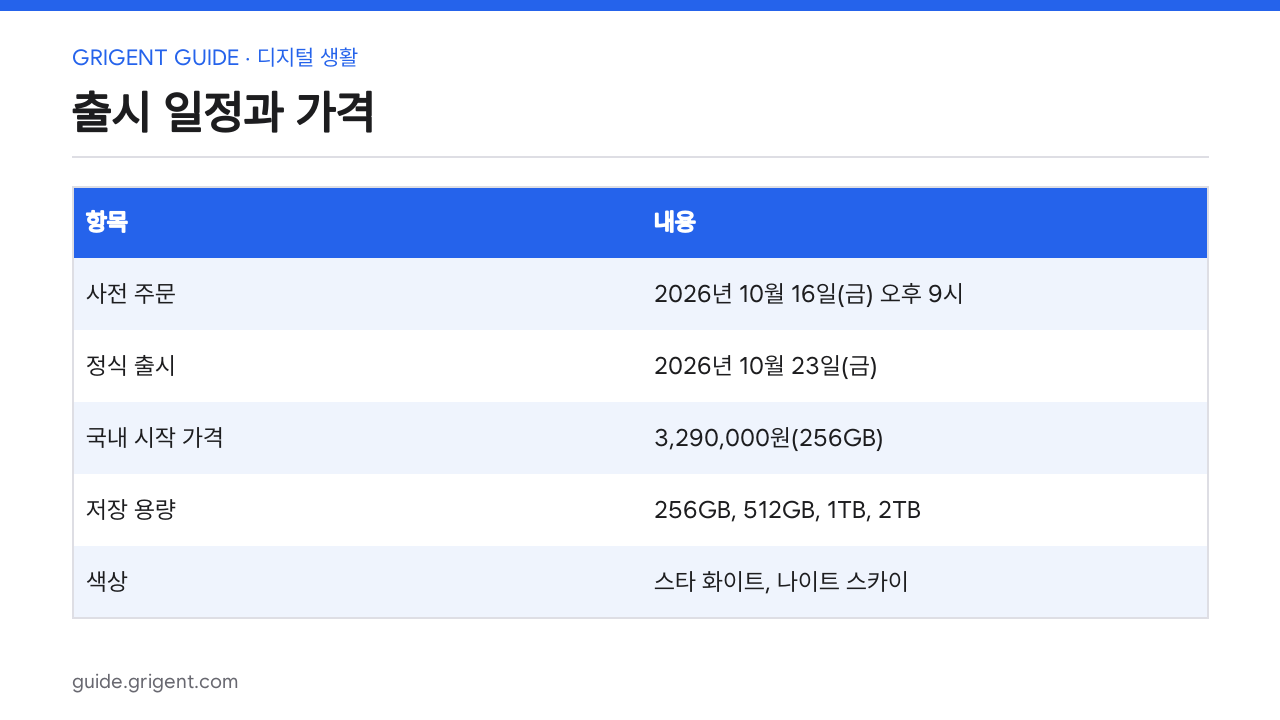Click the 저장 용량 row label

click(131, 510)
